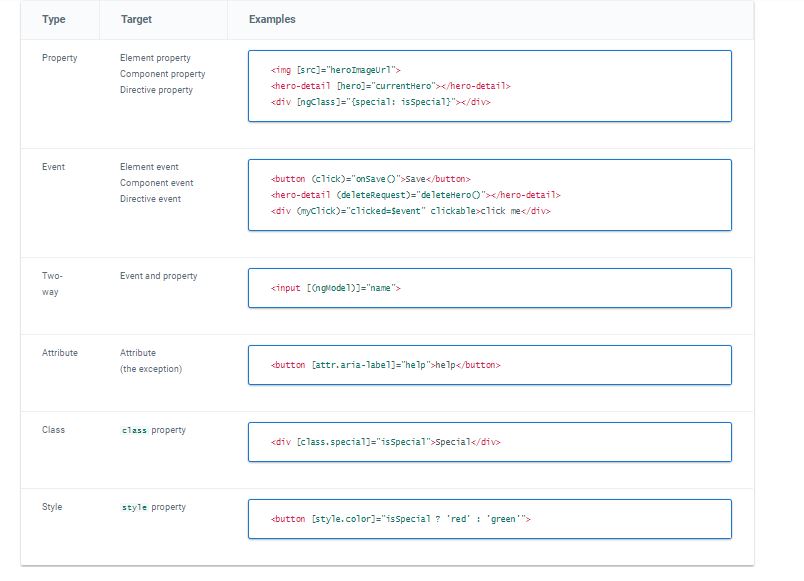Click the ngModel input code example
This screenshot has height=581, width=804.
(335, 288)
